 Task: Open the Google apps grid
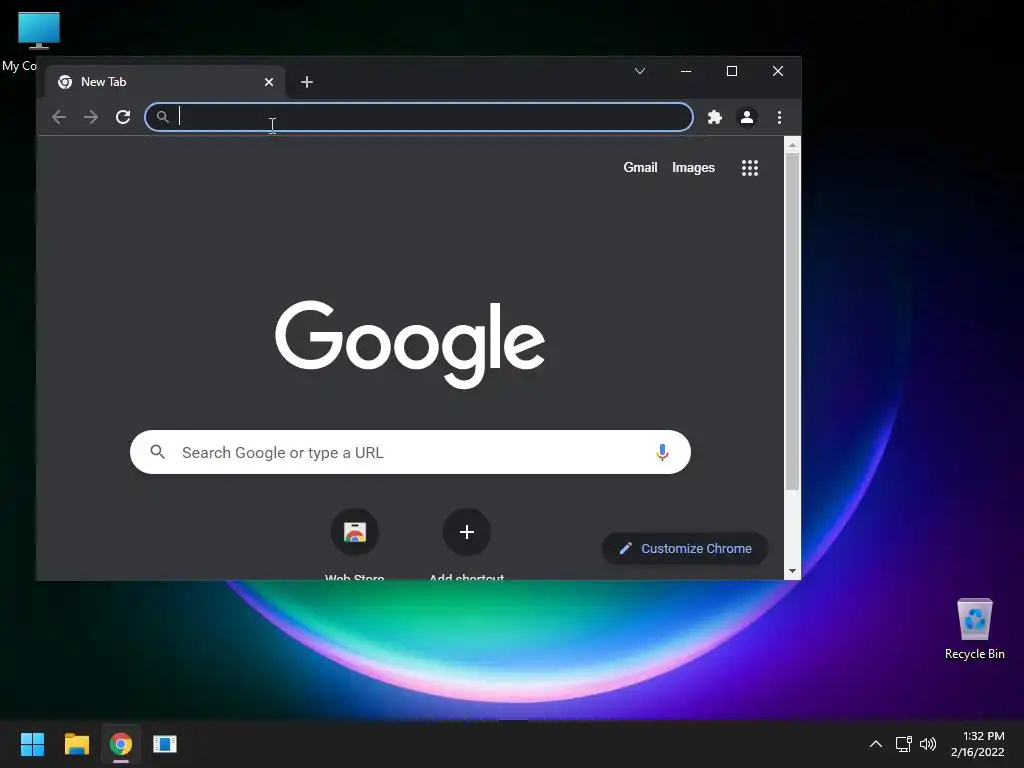pos(750,168)
